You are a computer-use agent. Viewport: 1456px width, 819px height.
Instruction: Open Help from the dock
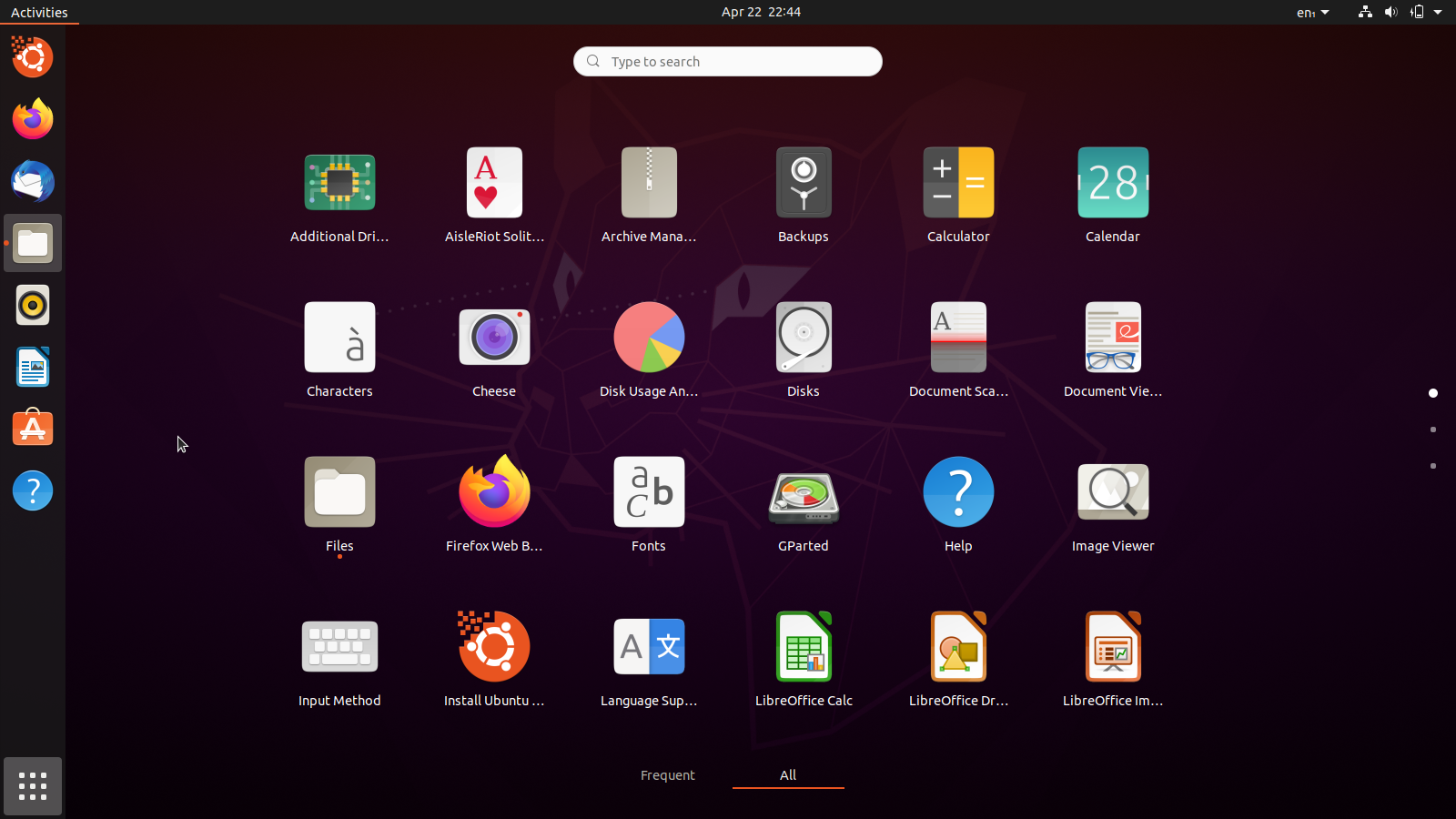point(33,490)
